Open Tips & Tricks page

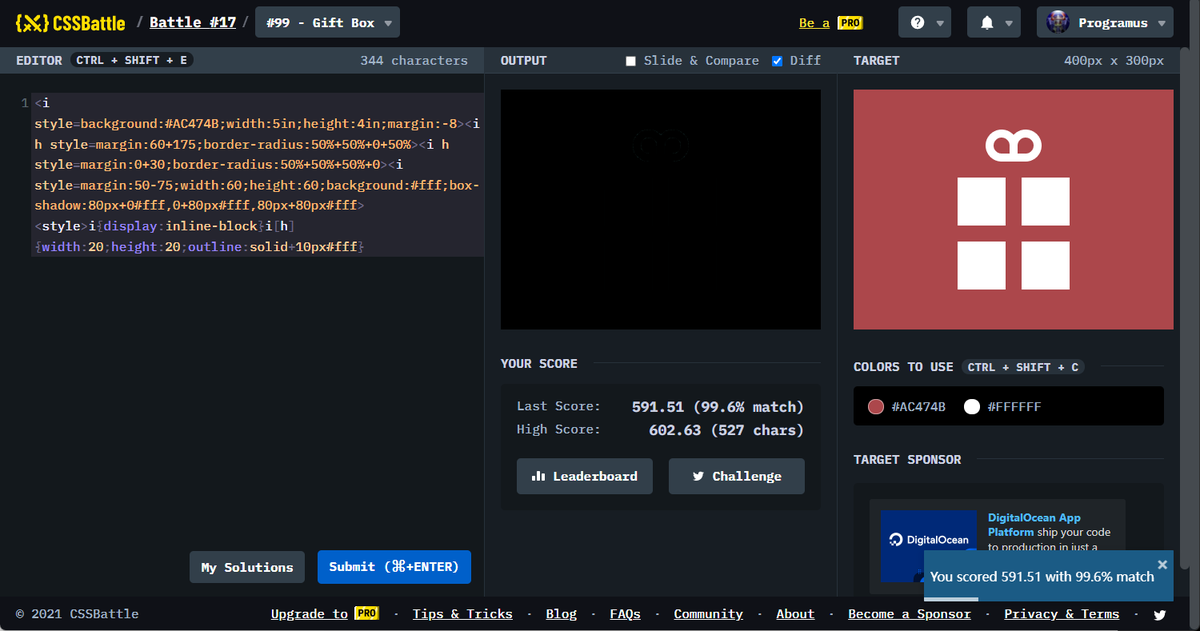462,614
